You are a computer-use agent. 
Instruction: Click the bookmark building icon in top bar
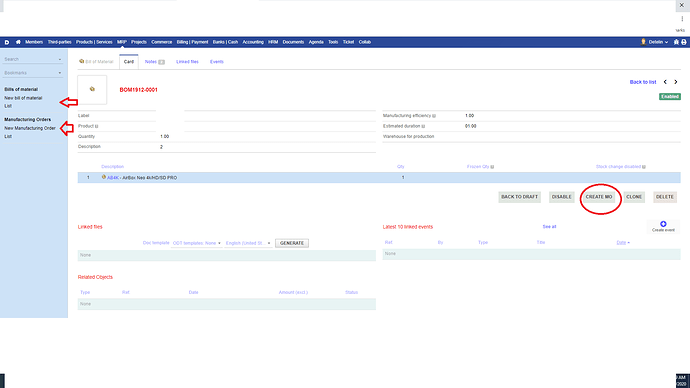676,42
